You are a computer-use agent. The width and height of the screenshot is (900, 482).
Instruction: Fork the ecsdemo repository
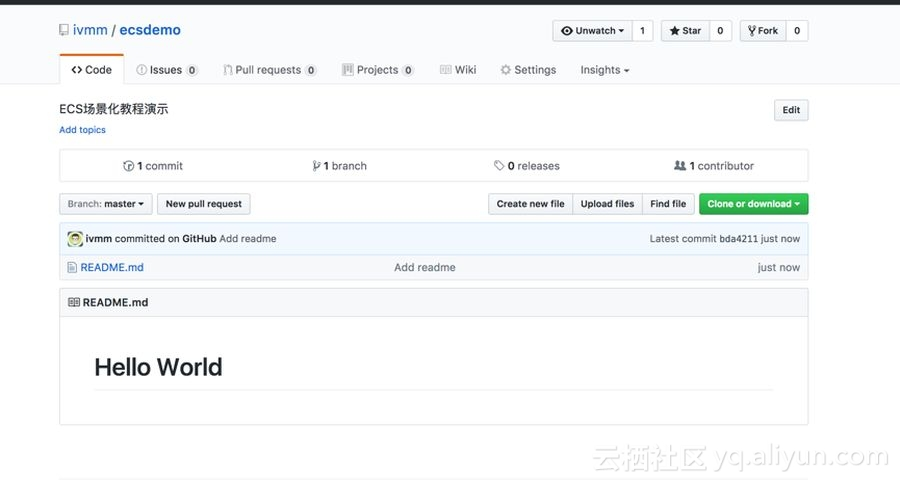763,31
